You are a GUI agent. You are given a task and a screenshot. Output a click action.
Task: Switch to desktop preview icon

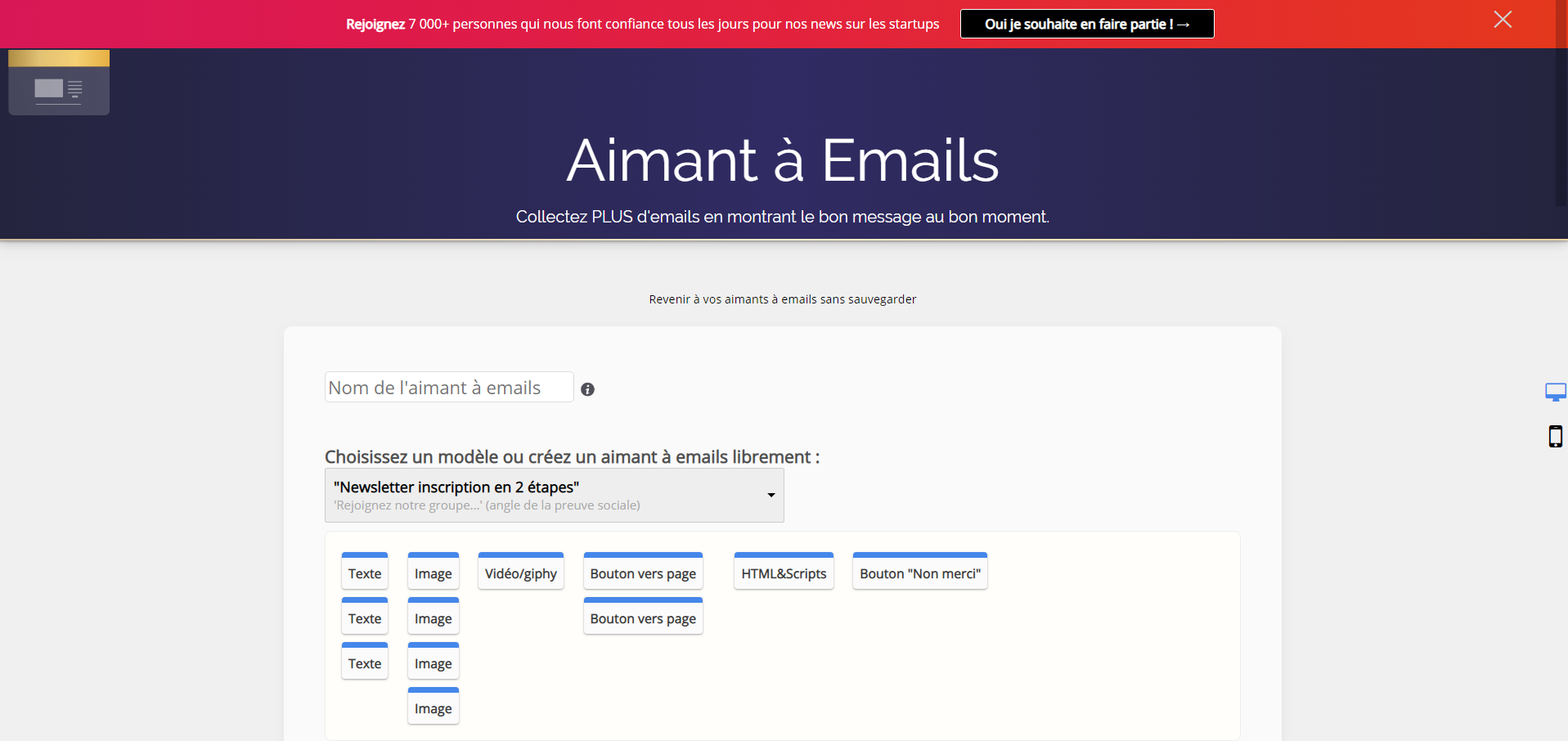click(1555, 392)
